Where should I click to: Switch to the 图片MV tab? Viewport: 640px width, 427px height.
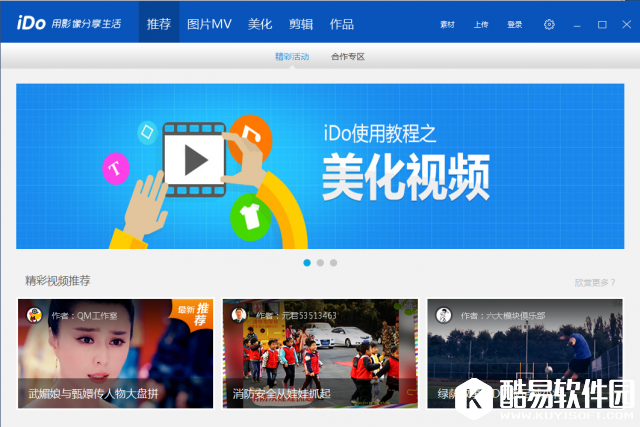tap(209, 24)
